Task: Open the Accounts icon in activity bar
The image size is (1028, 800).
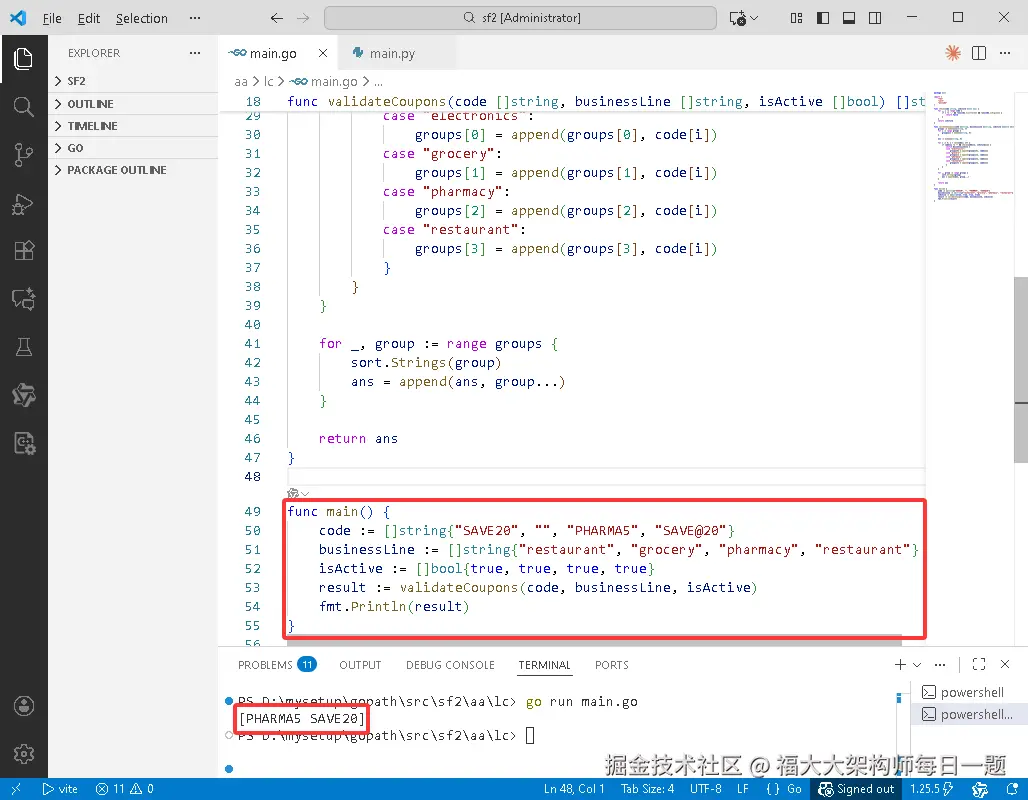Action: click(x=24, y=706)
